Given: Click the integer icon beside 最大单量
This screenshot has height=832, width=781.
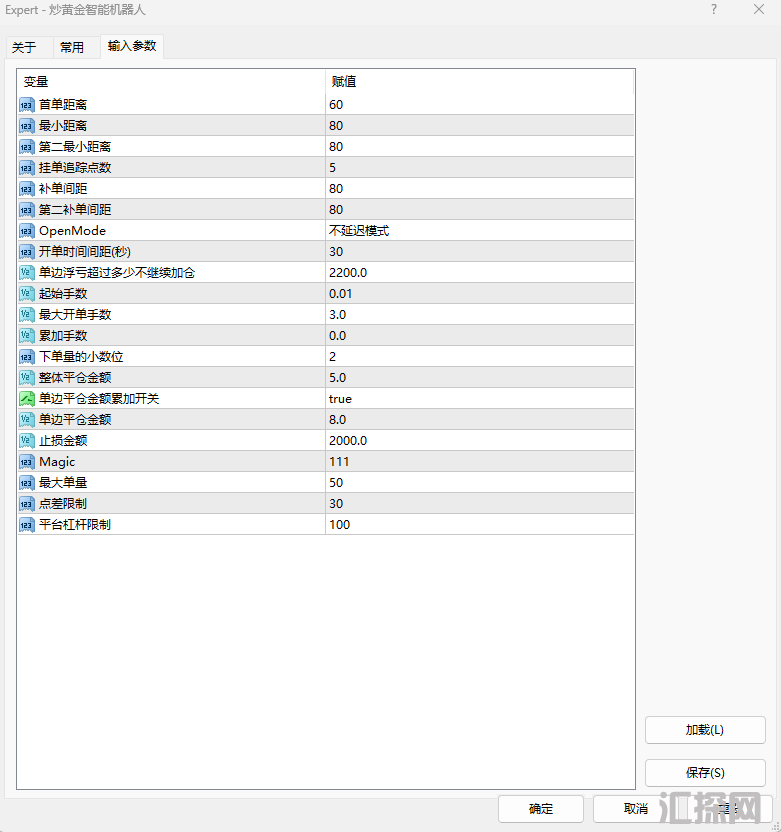Looking at the screenshot, I should pos(27,483).
